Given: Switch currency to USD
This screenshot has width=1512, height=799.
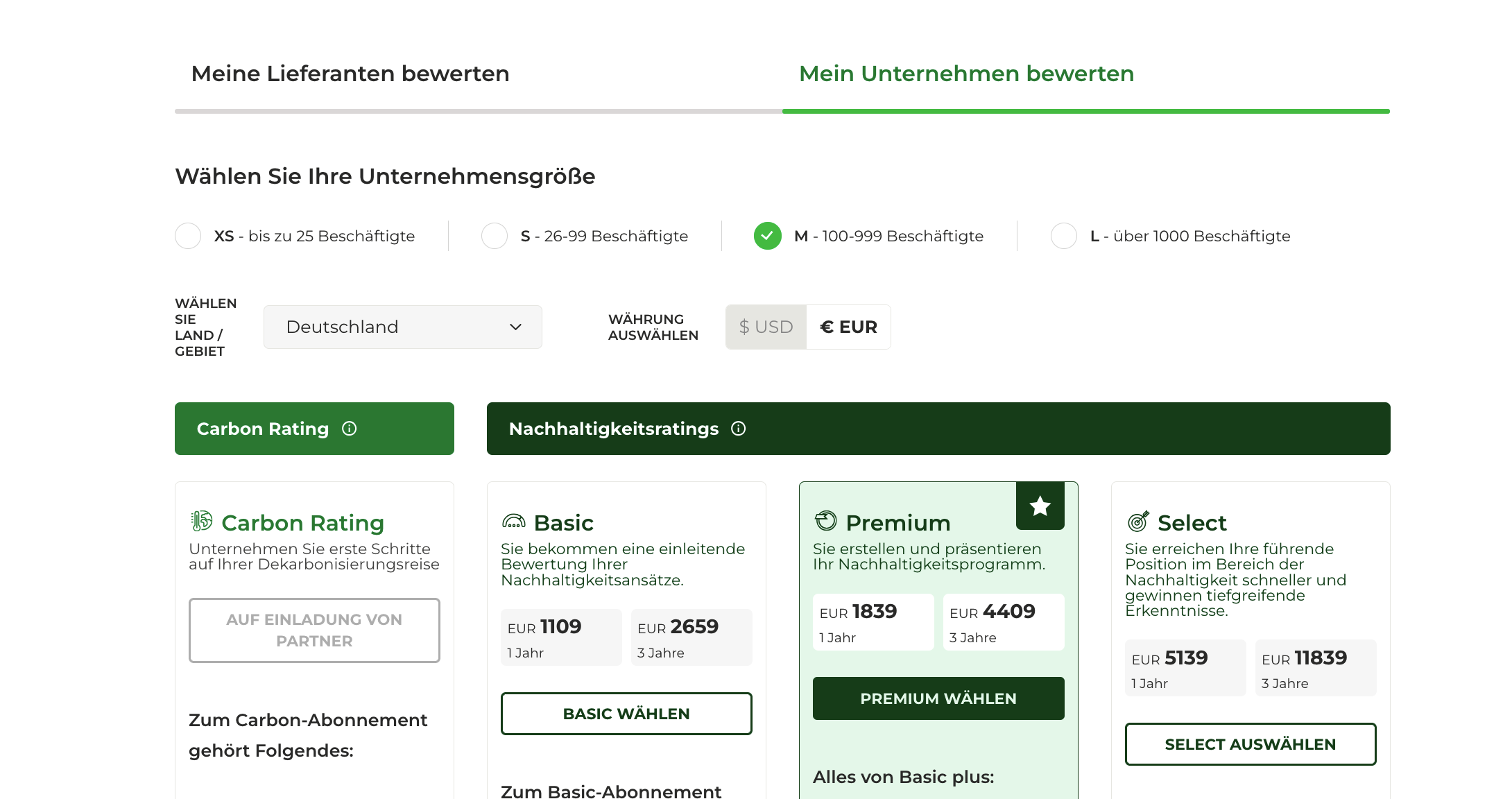Looking at the screenshot, I should tap(766, 327).
